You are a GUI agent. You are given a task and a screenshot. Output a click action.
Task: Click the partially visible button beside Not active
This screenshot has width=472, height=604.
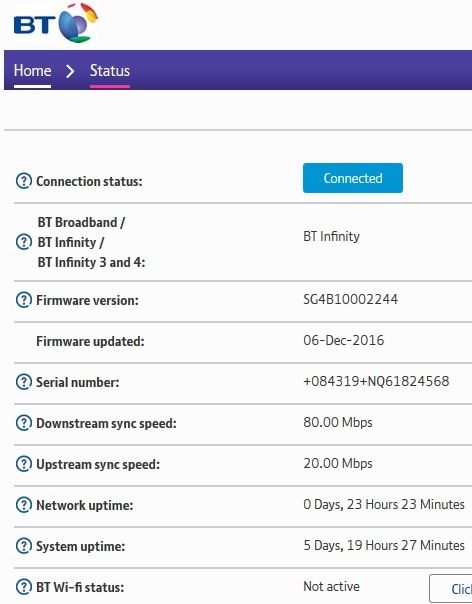point(451,589)
